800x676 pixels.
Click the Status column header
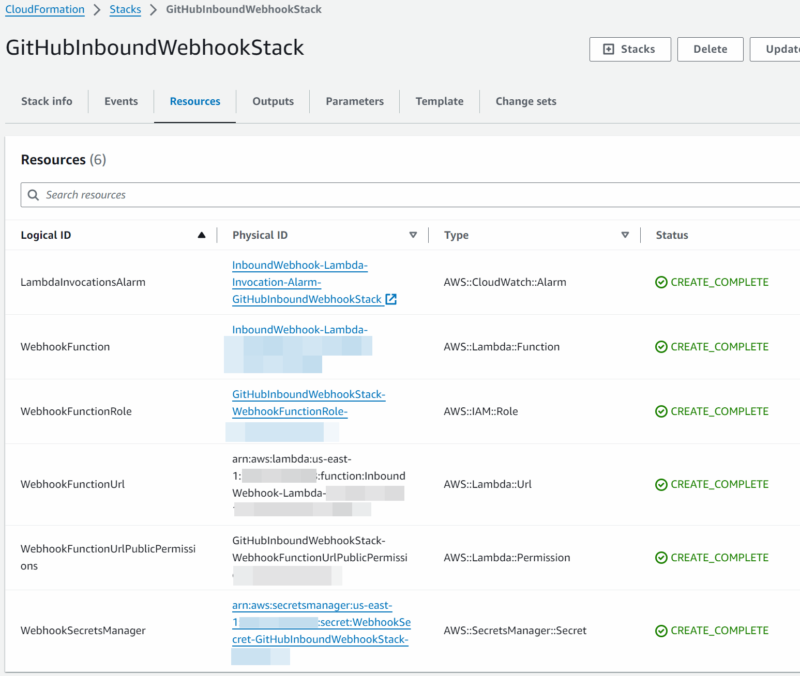[x=671, y=235]
